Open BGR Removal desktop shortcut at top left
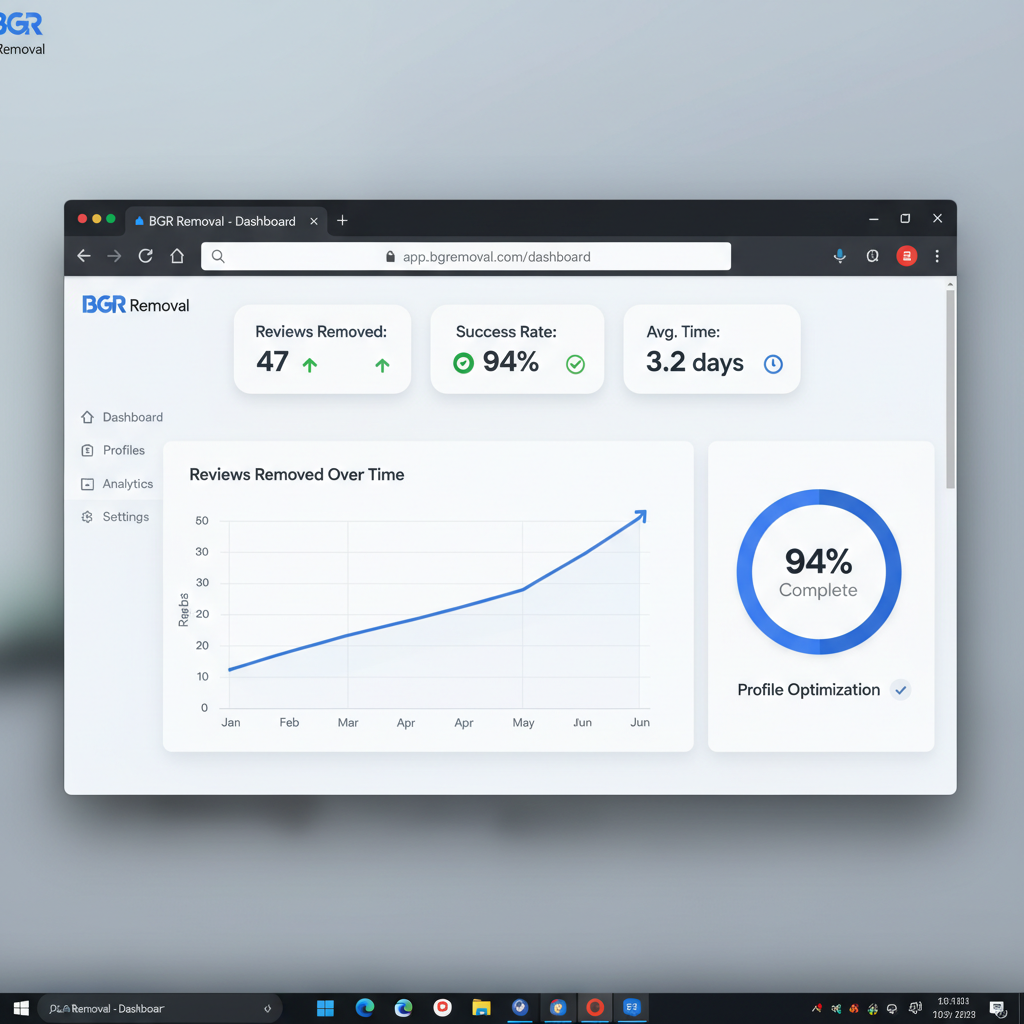The image size is (1024, 1024). [22, 33]
